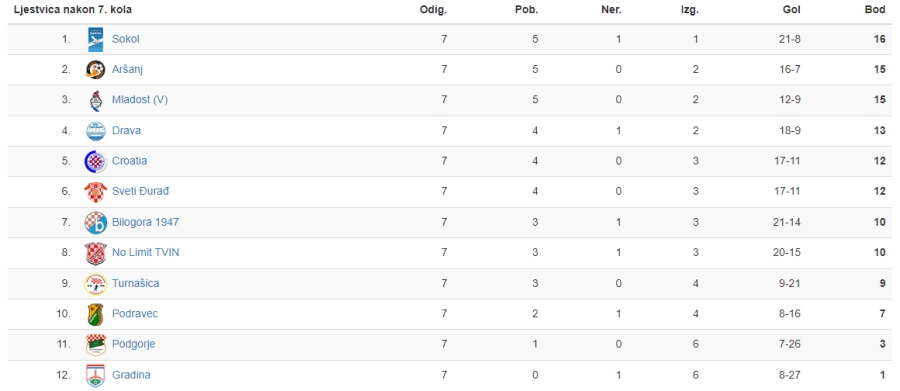
Task: Open the Sokol team link
Action: tap(126, 39)
